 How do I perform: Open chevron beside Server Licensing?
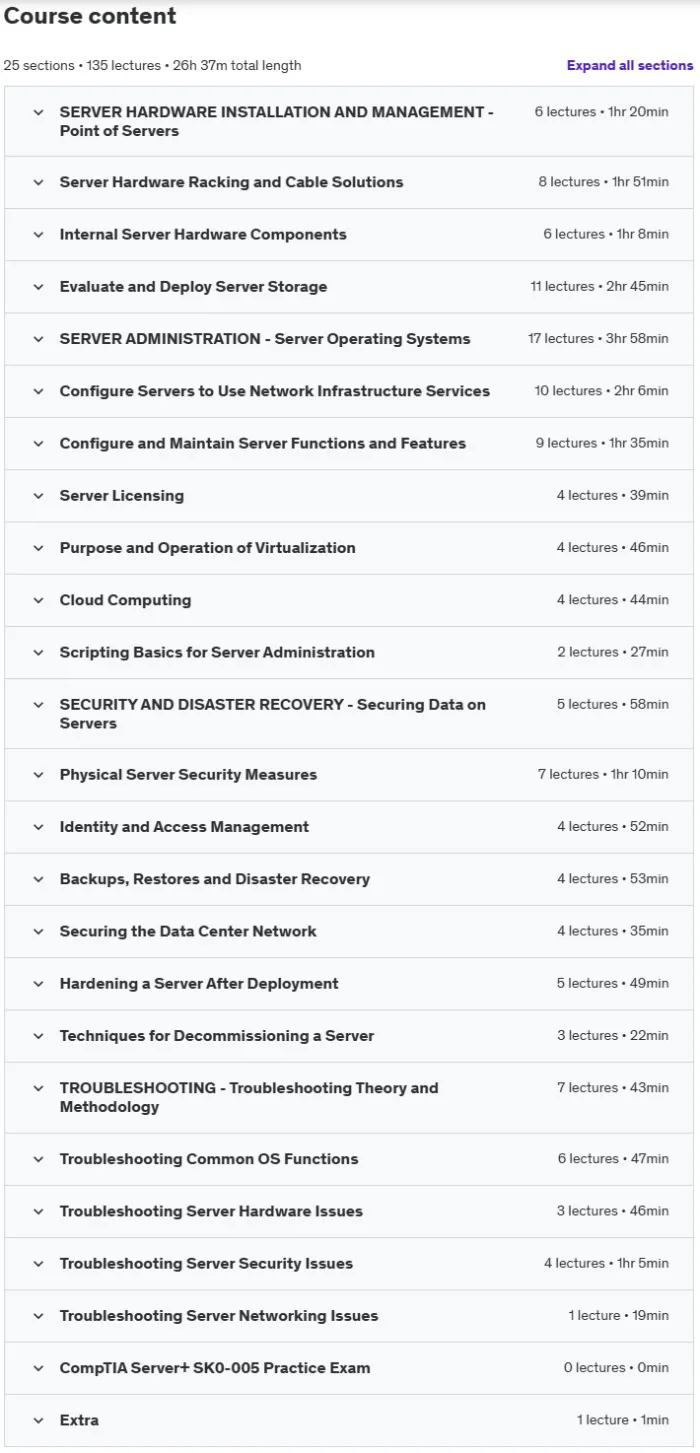point(39,496)
